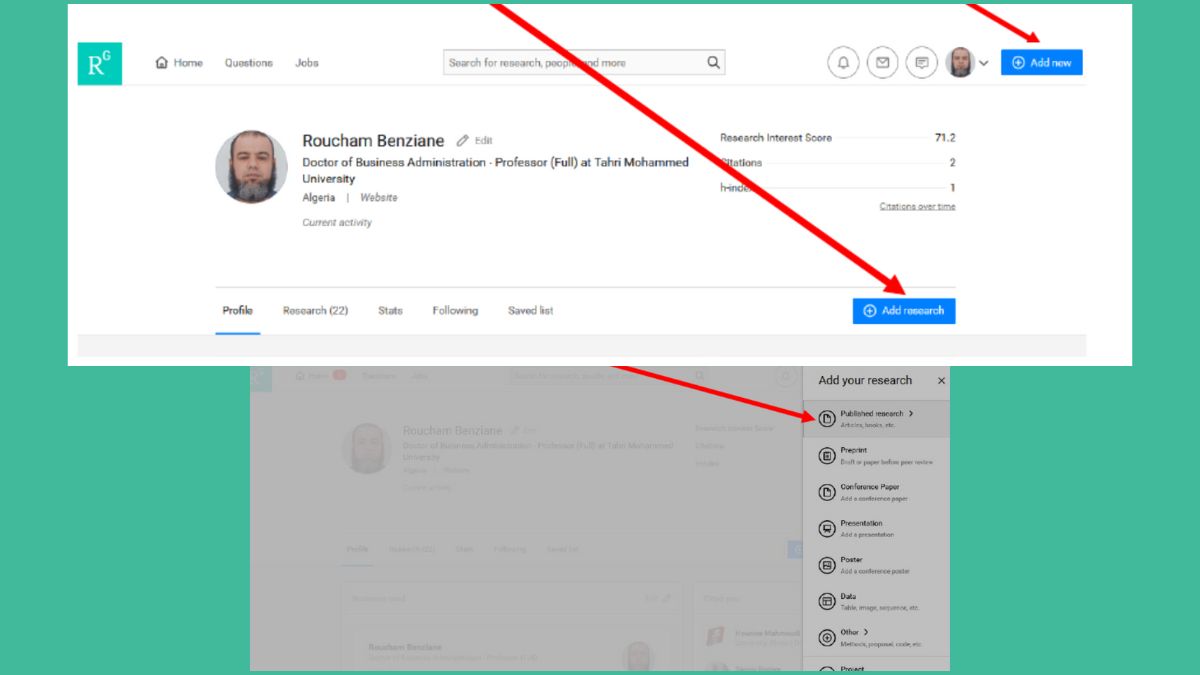The height and width of the screenshot is (675, 1200).
Task: Switch to the Stats tab
Action: [x=390, y=311]
